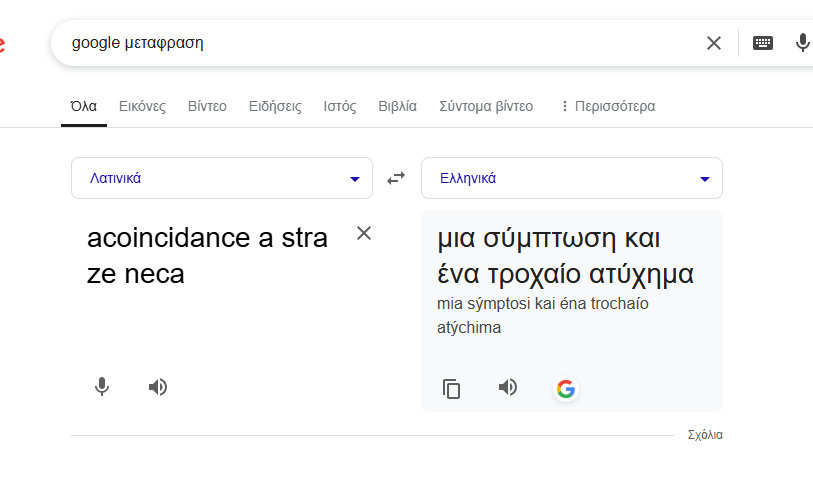Expand the Περισσότερα more options menu
Screen dimensions: 813x484
click(607, 106)
